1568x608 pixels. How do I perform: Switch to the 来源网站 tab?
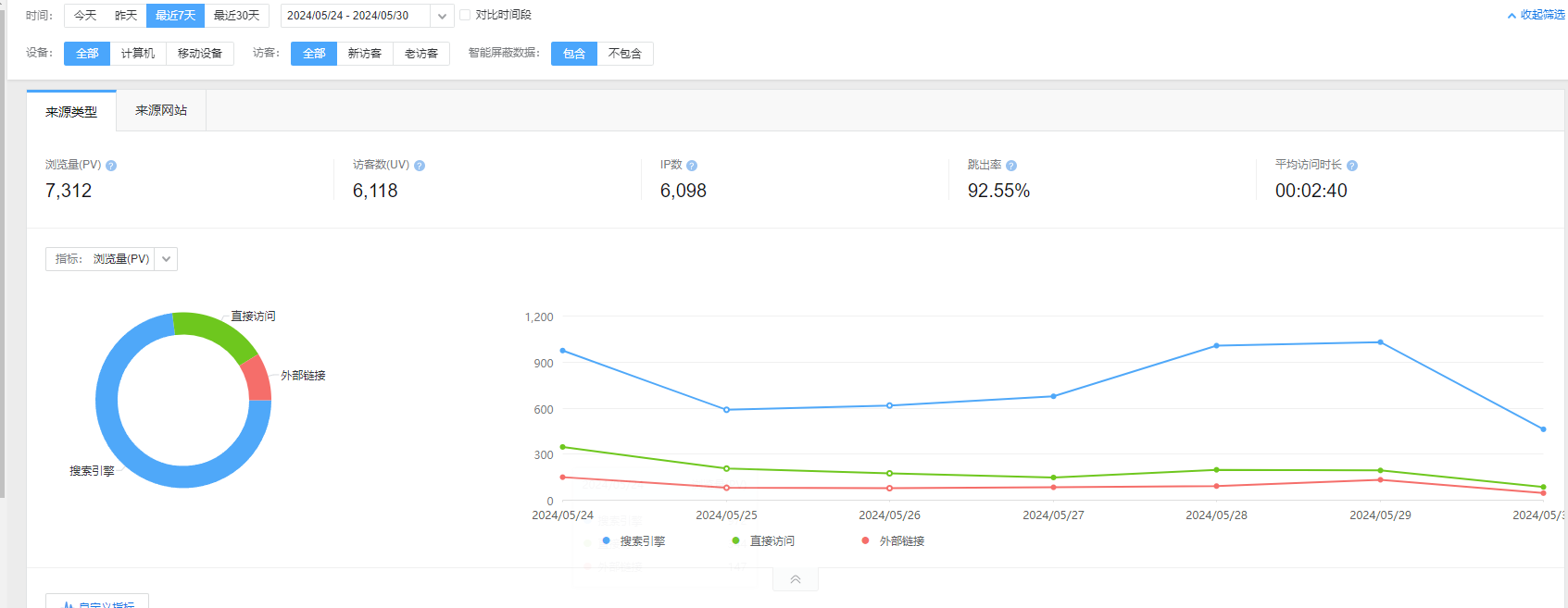point(161,110)
